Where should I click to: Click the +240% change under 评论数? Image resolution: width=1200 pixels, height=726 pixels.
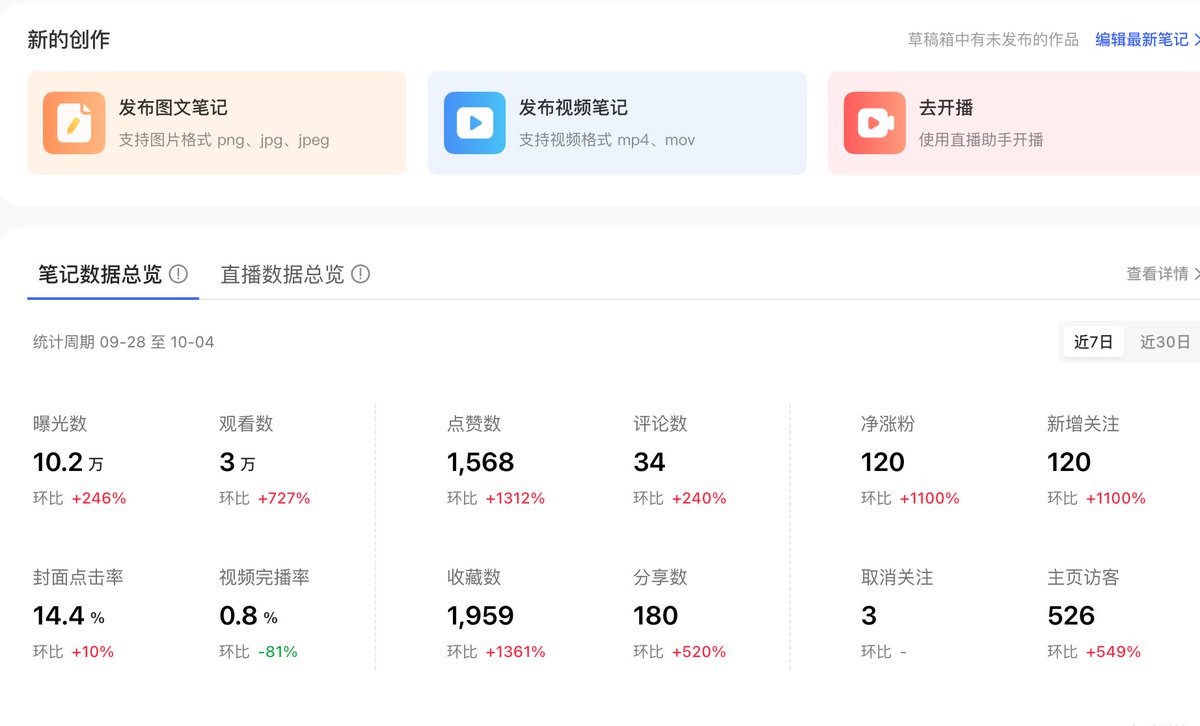click(x=699, y=498)
